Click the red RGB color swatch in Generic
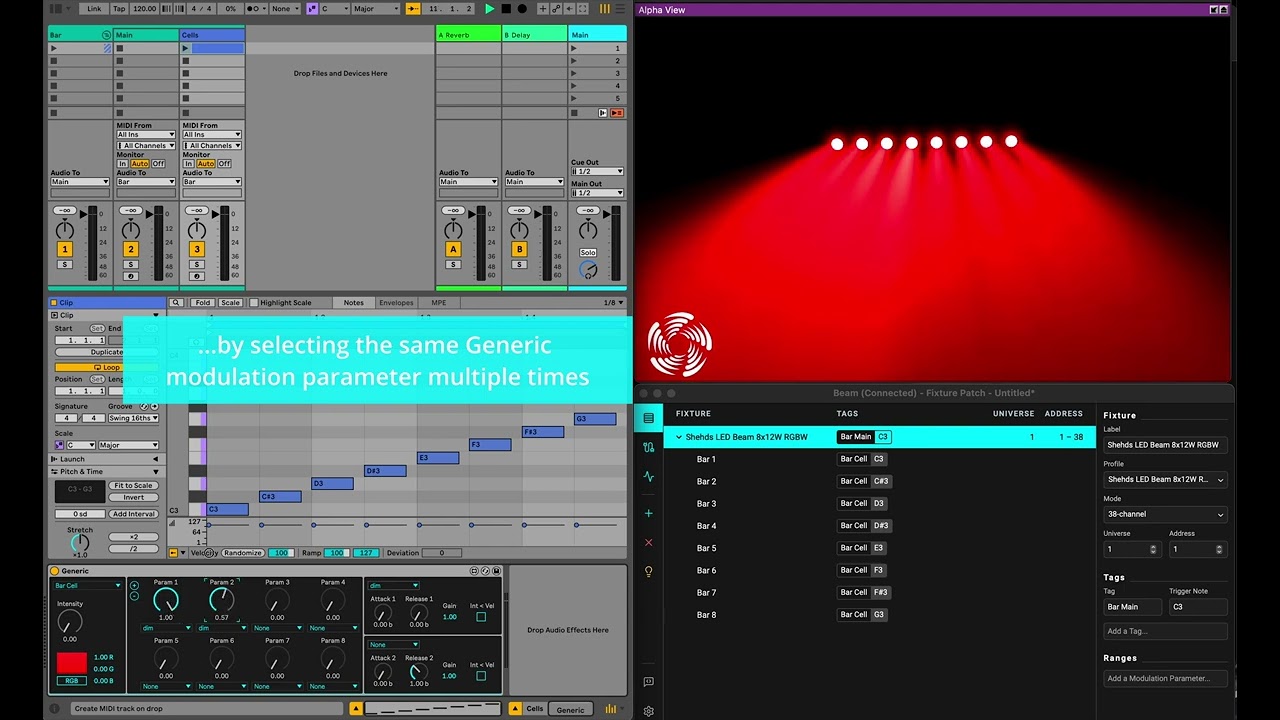Viewport: 1280px width, 720px height. point(71,663)
